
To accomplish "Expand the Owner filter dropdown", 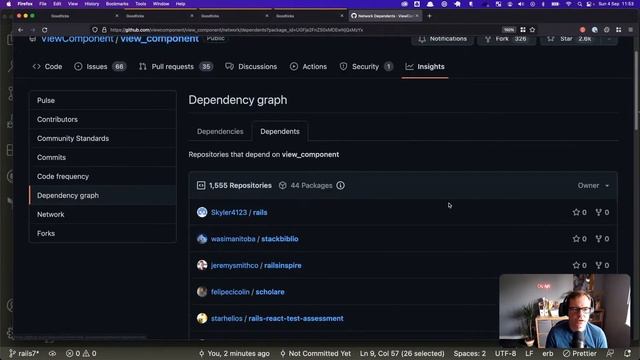I will click(x=593, y=185).
